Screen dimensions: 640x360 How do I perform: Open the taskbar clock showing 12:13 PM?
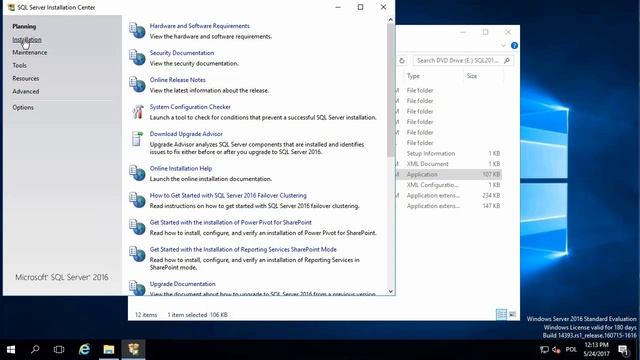pyautogui.click(x=596, y=350)
